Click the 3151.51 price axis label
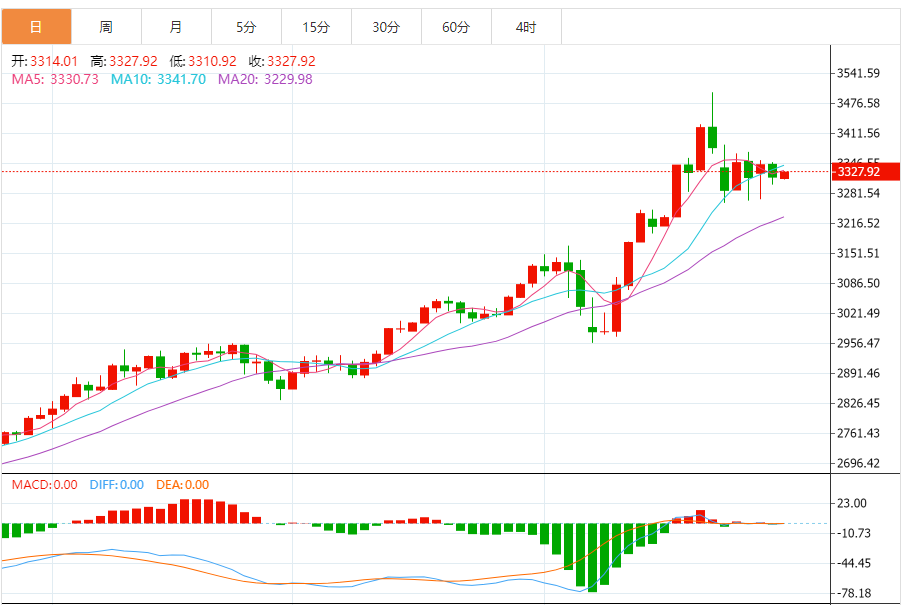Screen dimensions: 903x605 (x=858, y=253)
